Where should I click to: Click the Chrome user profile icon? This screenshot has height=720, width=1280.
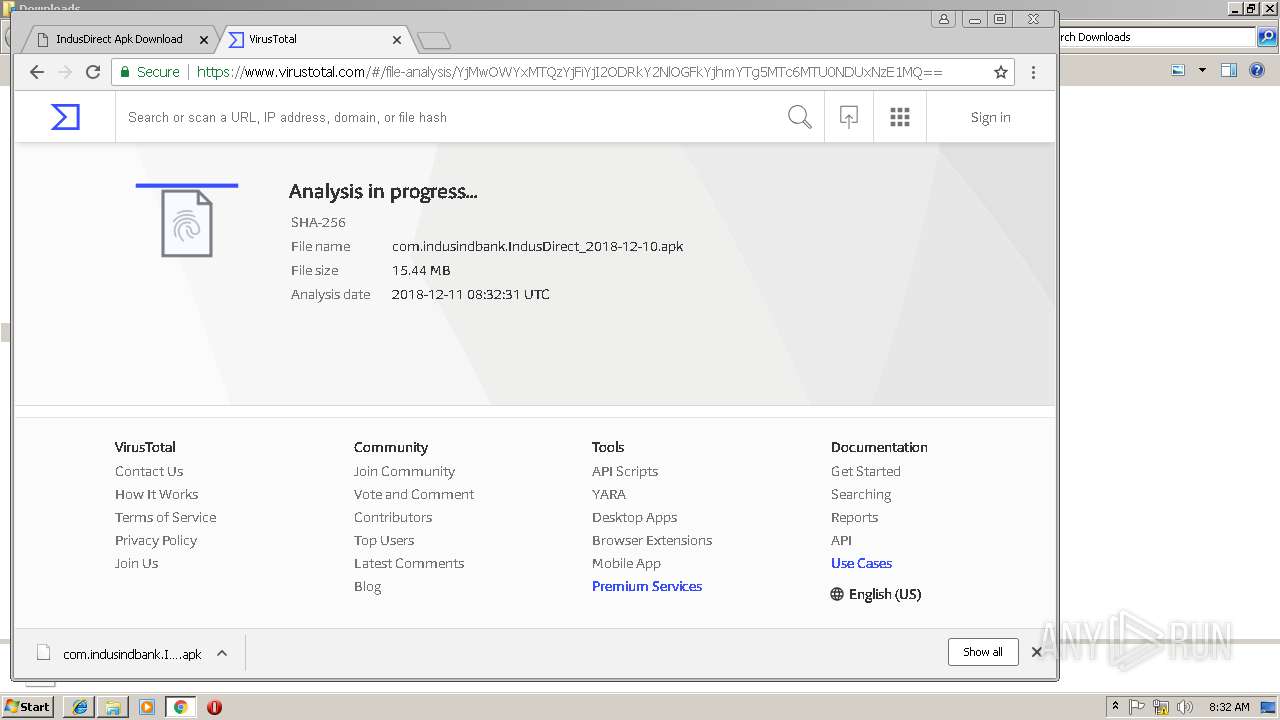pos(944,19)
